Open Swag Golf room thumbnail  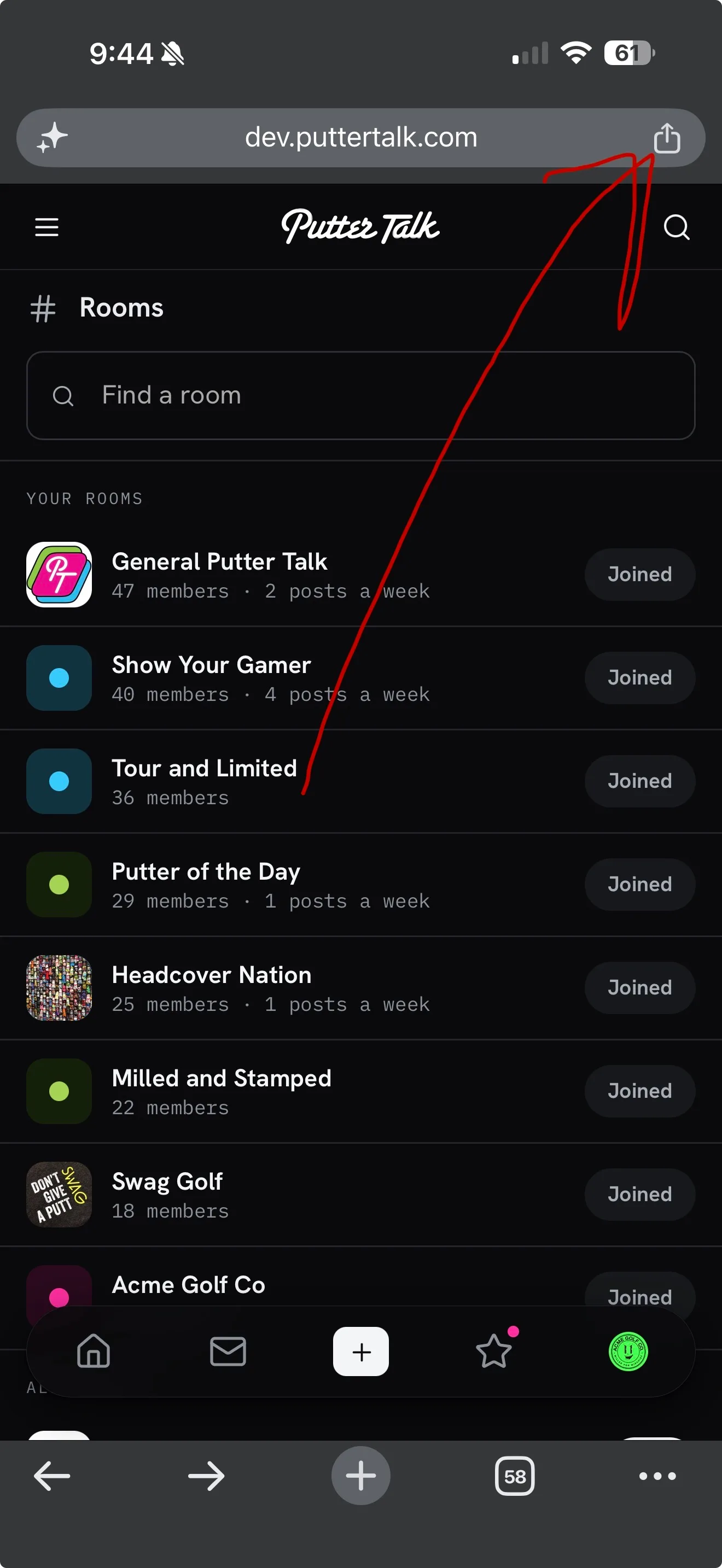coord(59,1194)
